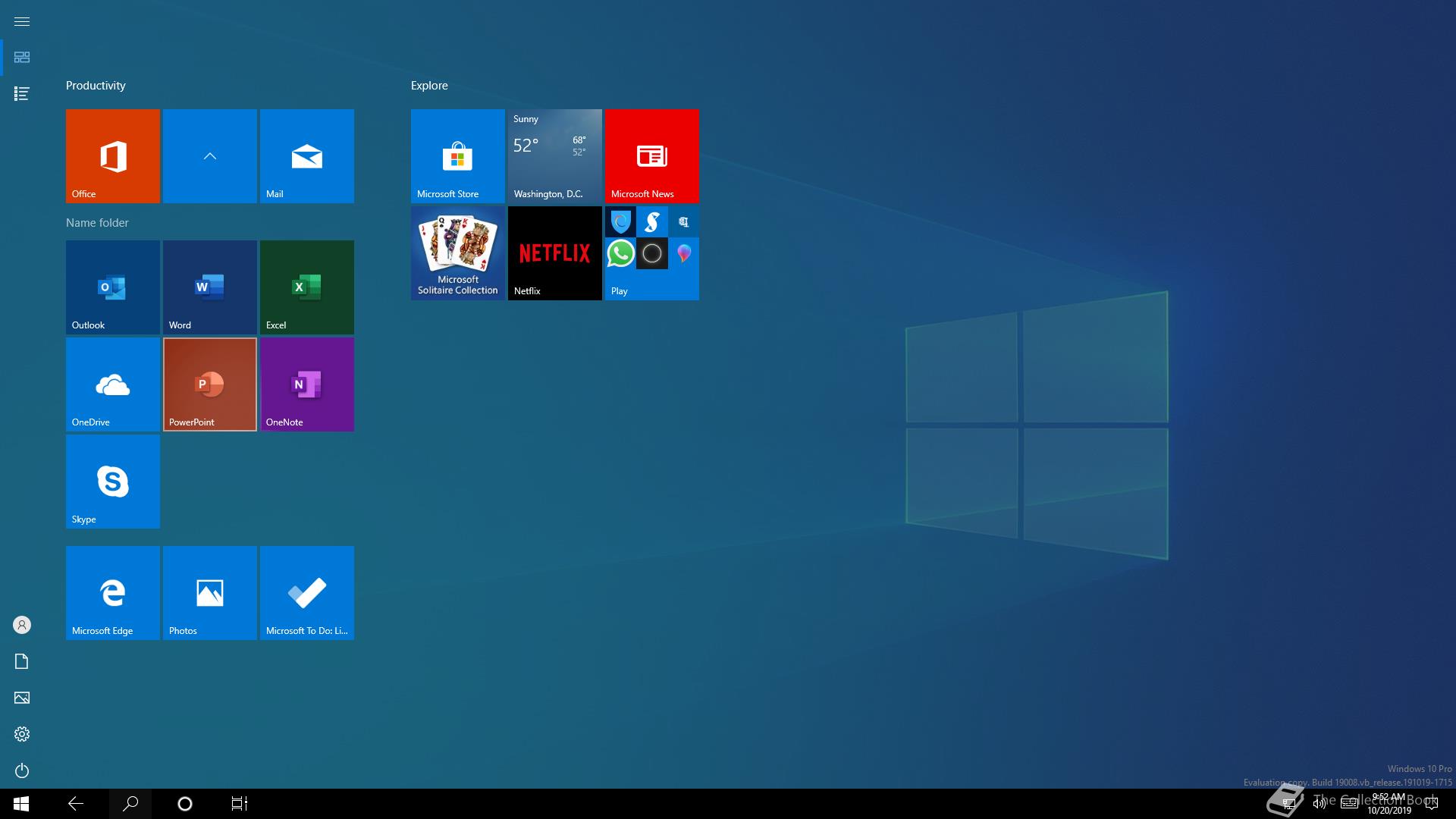Open taskbar Search magnifier
Viewport: 1456px width, 819px height.
130,804
